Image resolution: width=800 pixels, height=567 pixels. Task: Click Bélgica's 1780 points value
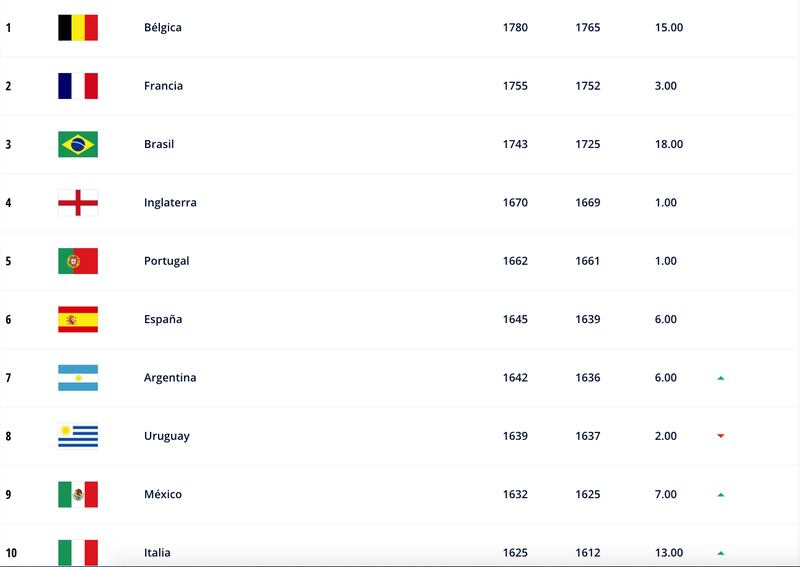click(515, 28)
